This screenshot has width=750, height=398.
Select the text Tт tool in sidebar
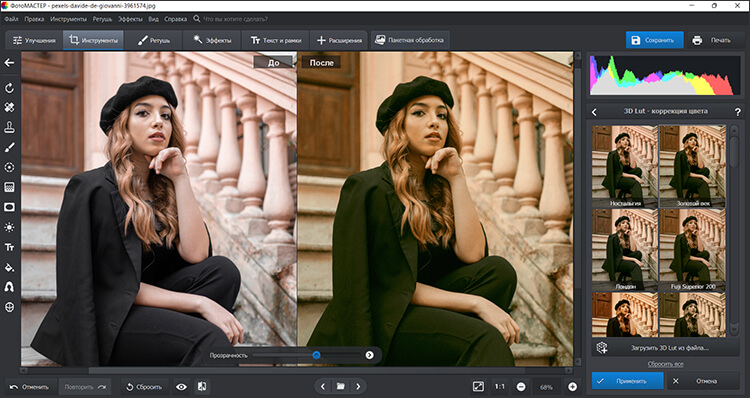9,247
